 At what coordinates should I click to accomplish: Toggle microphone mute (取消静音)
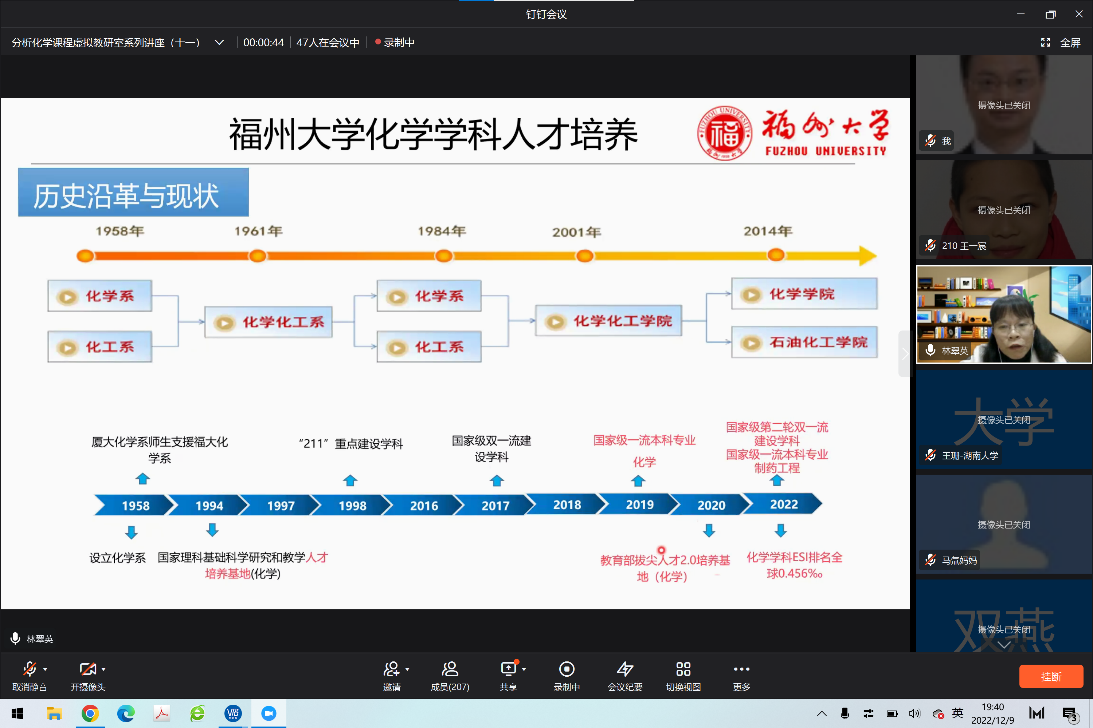click(29, 669)
